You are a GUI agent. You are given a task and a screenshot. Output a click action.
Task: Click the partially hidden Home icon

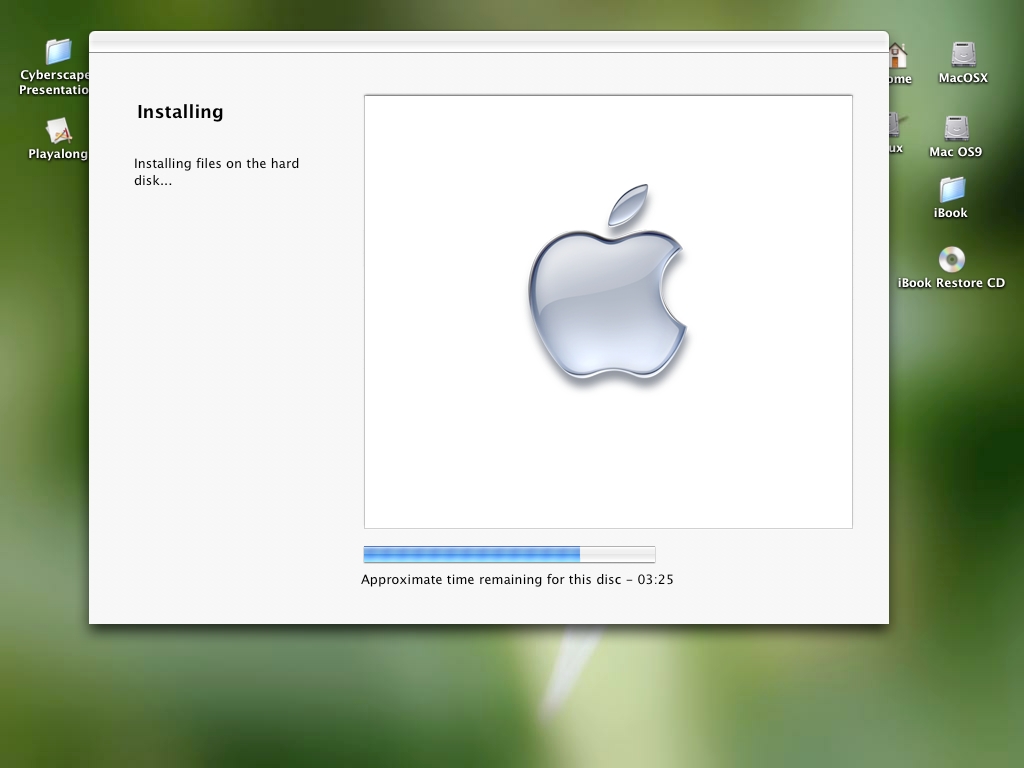[898, 55]
